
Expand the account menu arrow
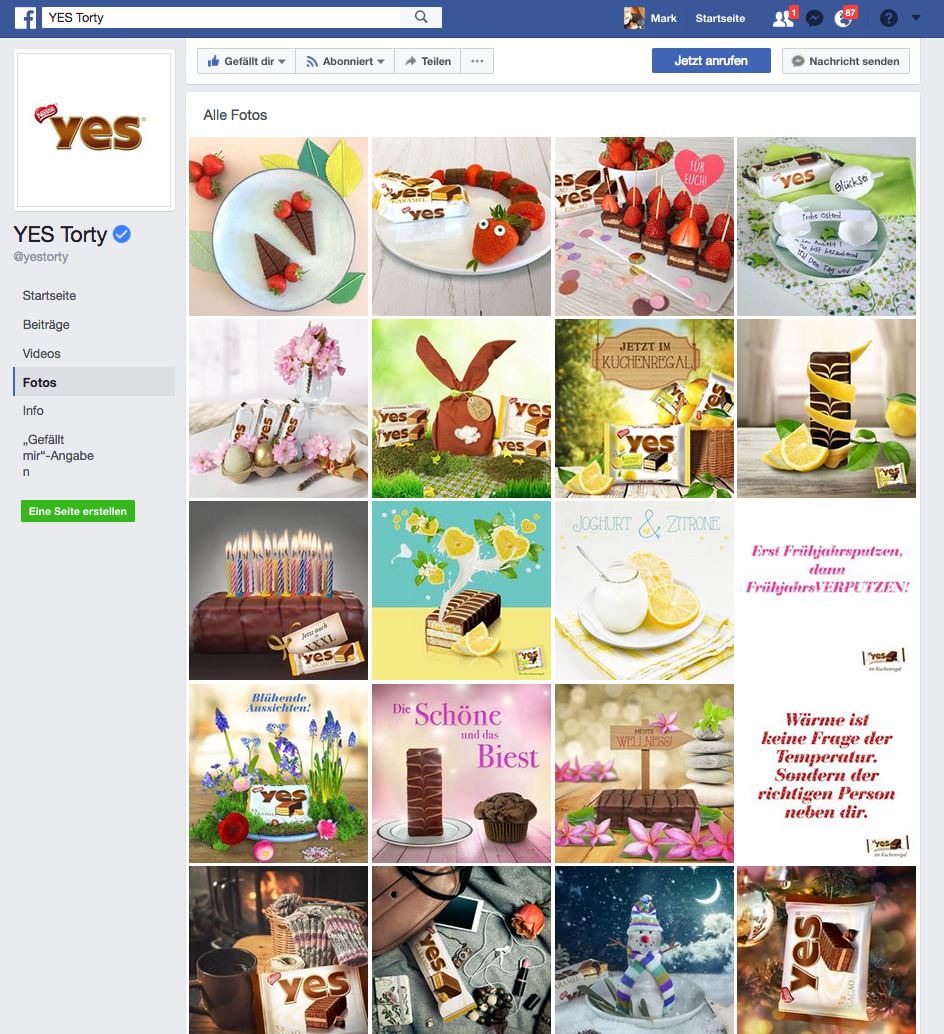pyautogui.click(x=916, y=18)
